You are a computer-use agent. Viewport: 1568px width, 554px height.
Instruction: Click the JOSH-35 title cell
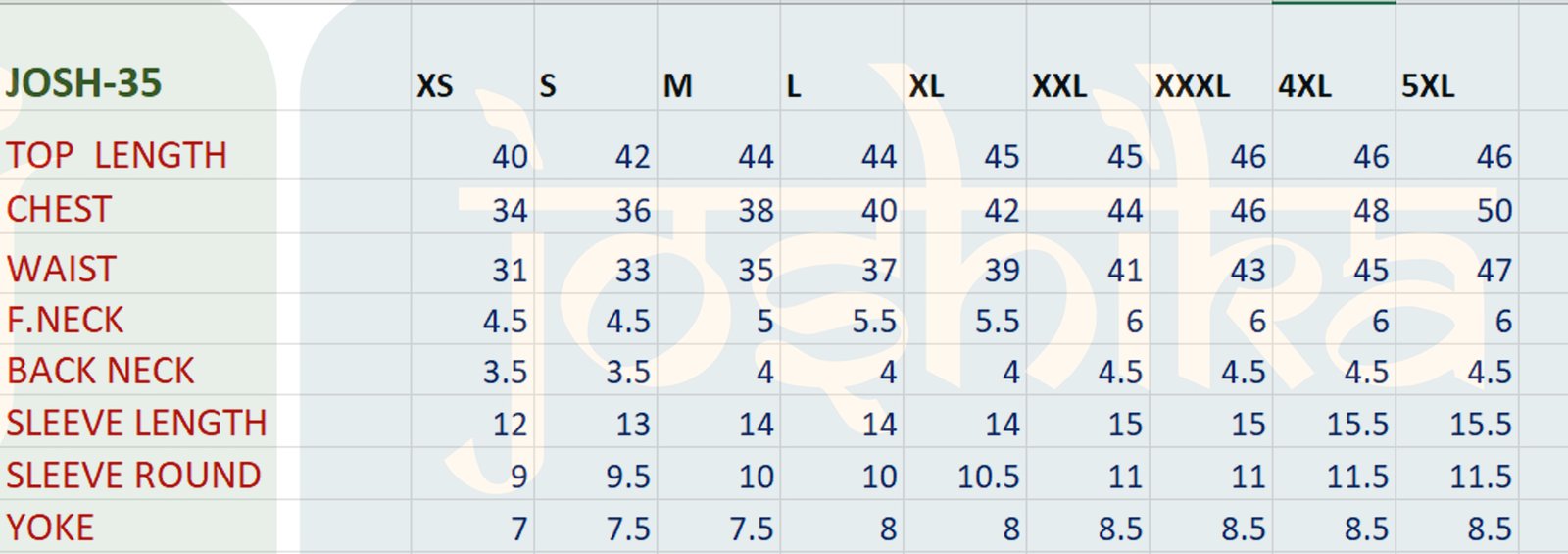point(84,83)
